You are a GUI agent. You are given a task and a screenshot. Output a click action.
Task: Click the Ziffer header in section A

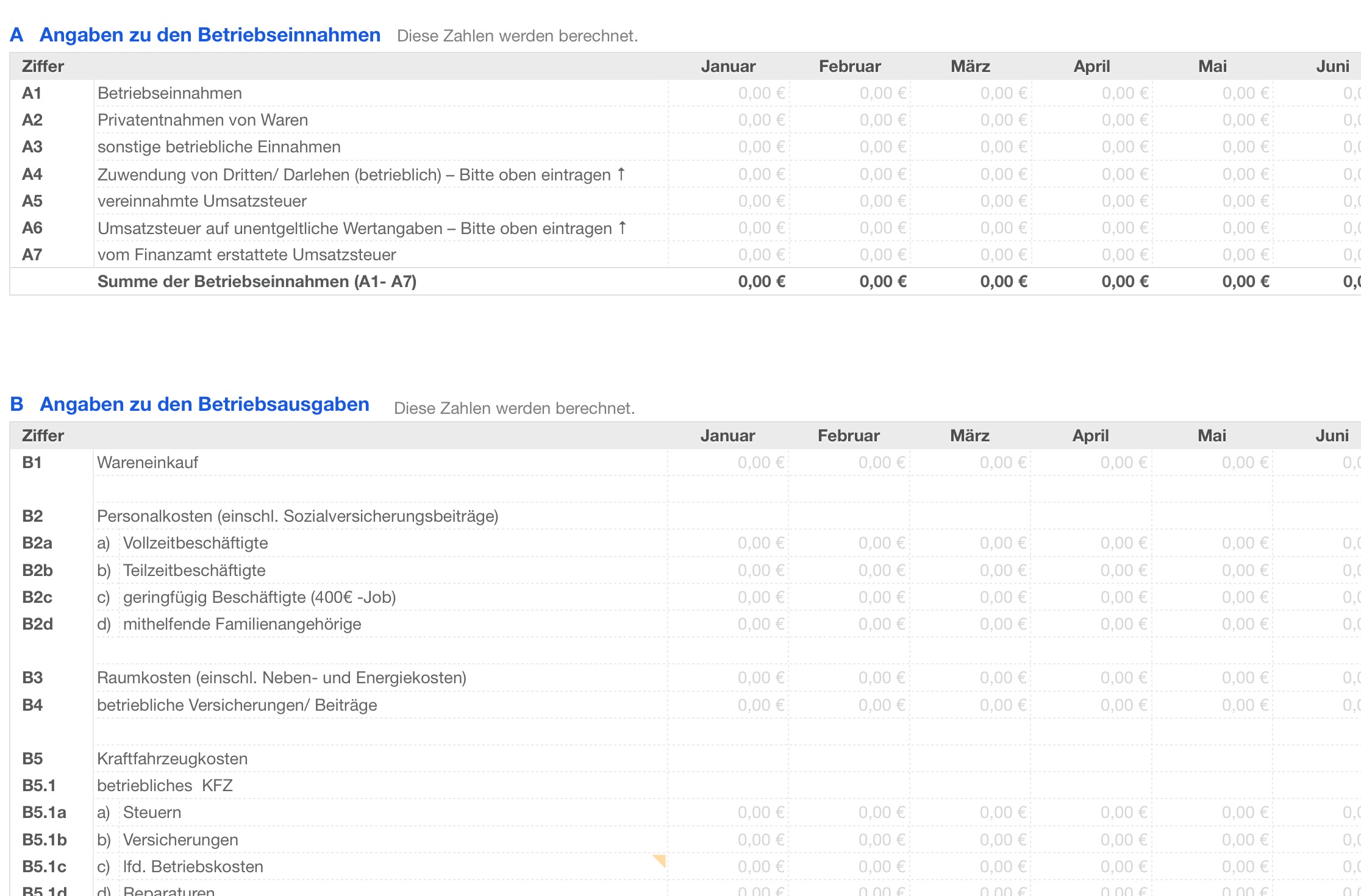click(43, 66)
